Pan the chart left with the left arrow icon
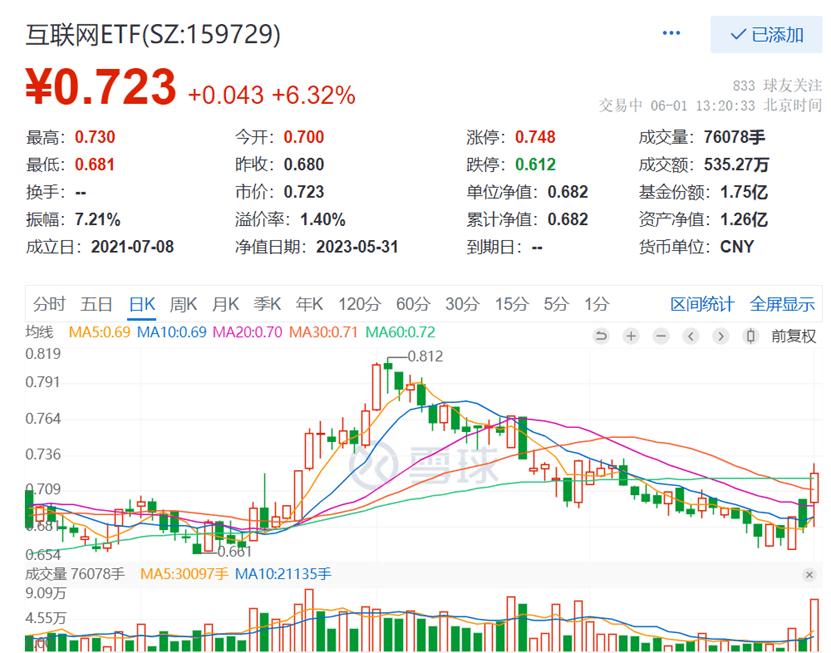The width and height of the screenshot is (831, 653). 690,337
